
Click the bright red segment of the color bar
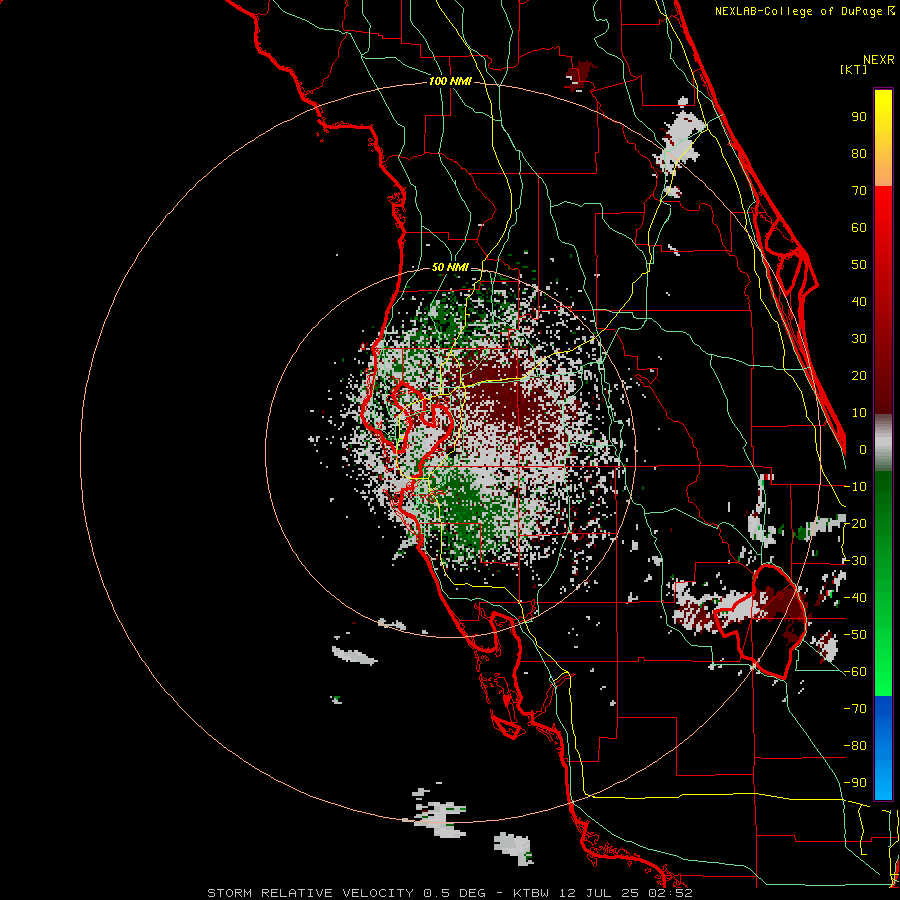(x=883, y=208)
